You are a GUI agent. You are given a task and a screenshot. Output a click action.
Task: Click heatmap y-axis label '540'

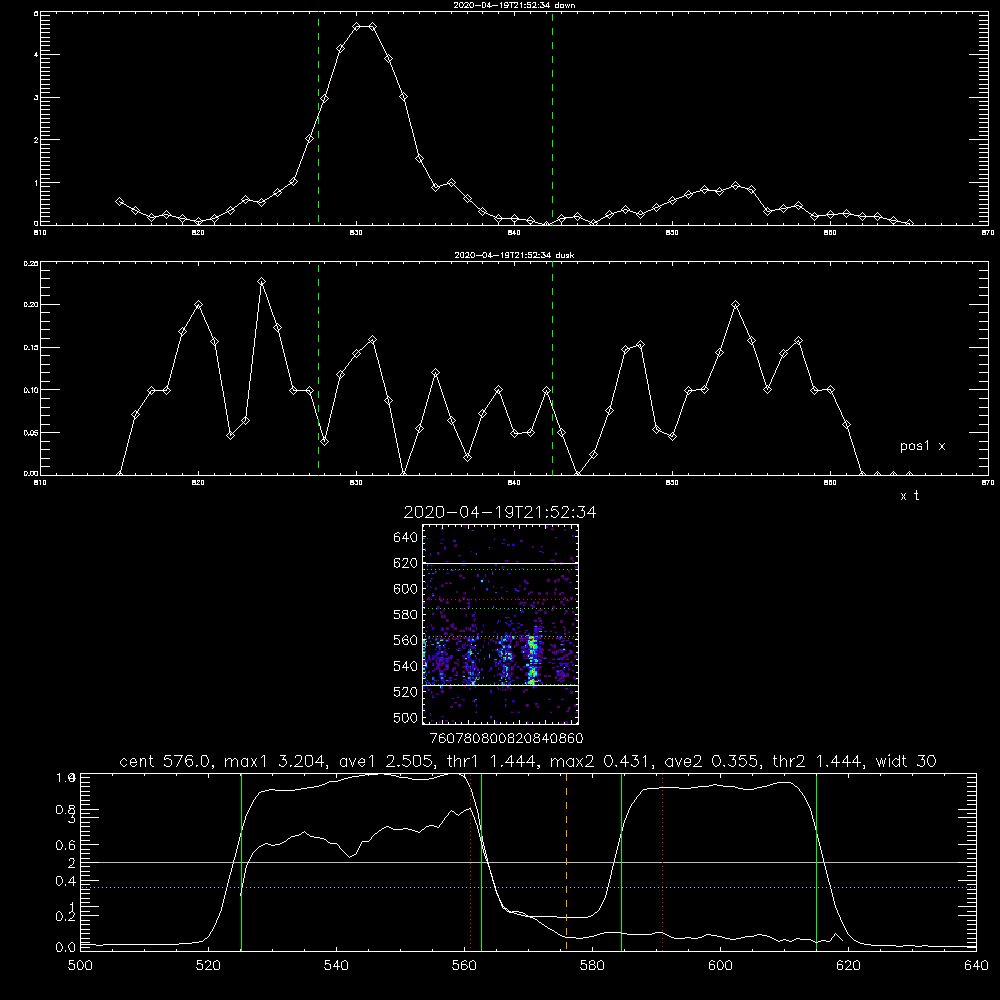pos(405,666)
